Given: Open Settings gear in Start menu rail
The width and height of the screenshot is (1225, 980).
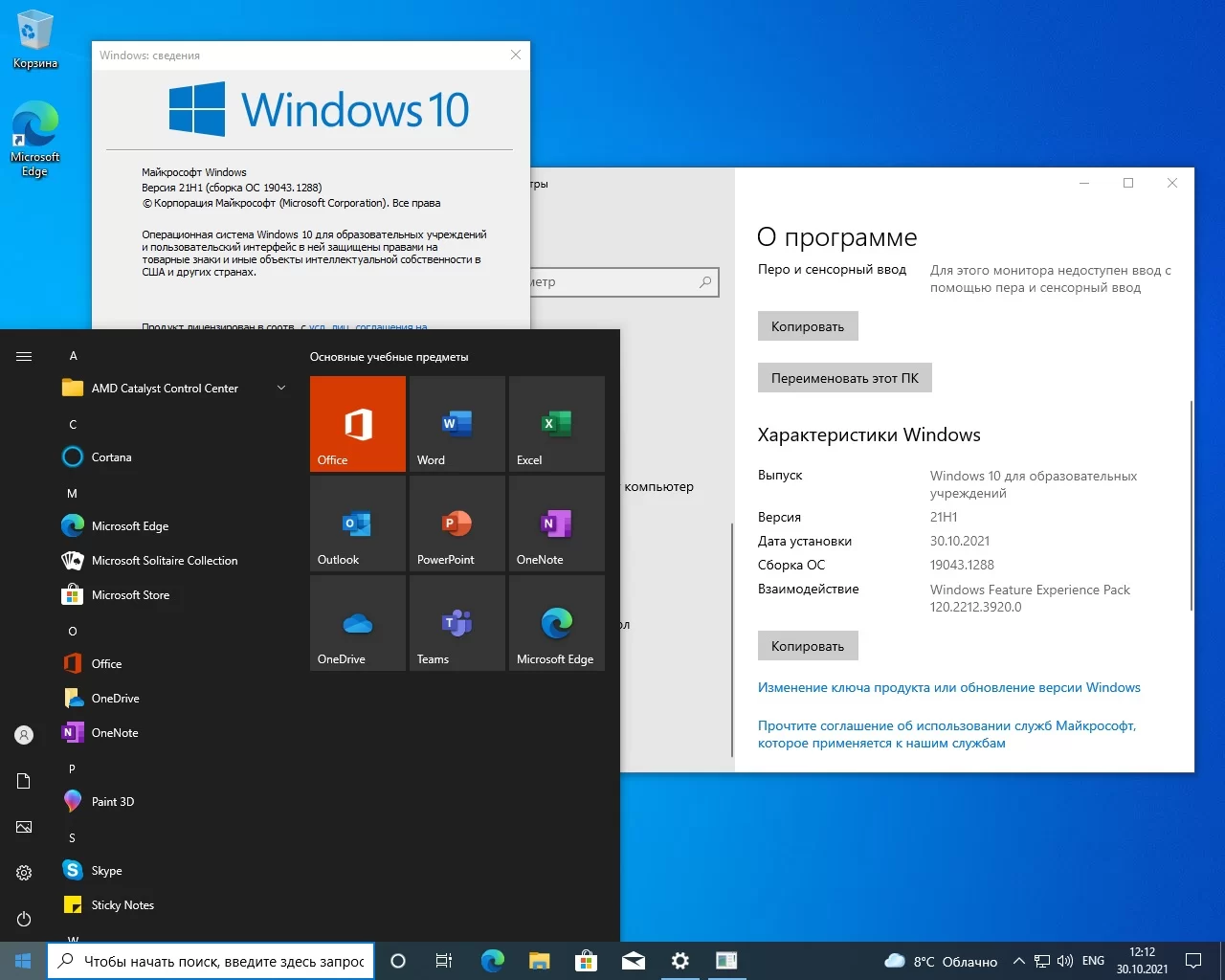Looking at the screenshot, I should tap(24, 873).
